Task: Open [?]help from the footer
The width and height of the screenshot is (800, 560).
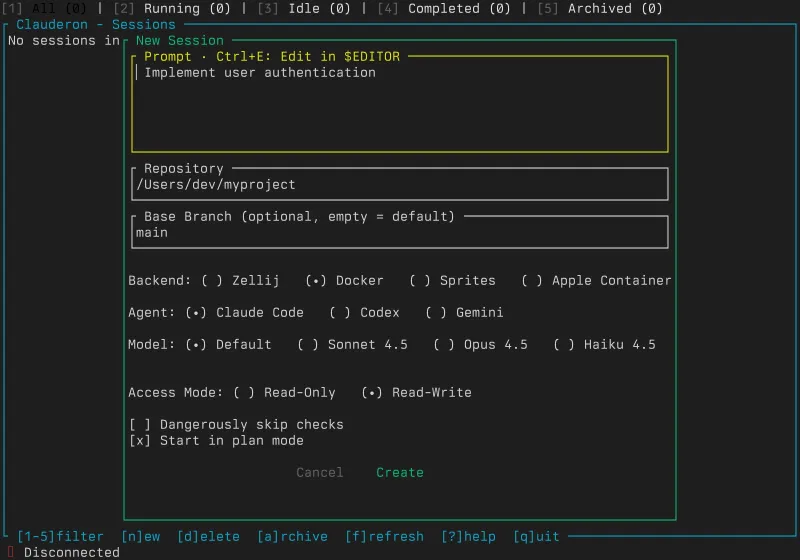Action: click(x=468, y=537)
